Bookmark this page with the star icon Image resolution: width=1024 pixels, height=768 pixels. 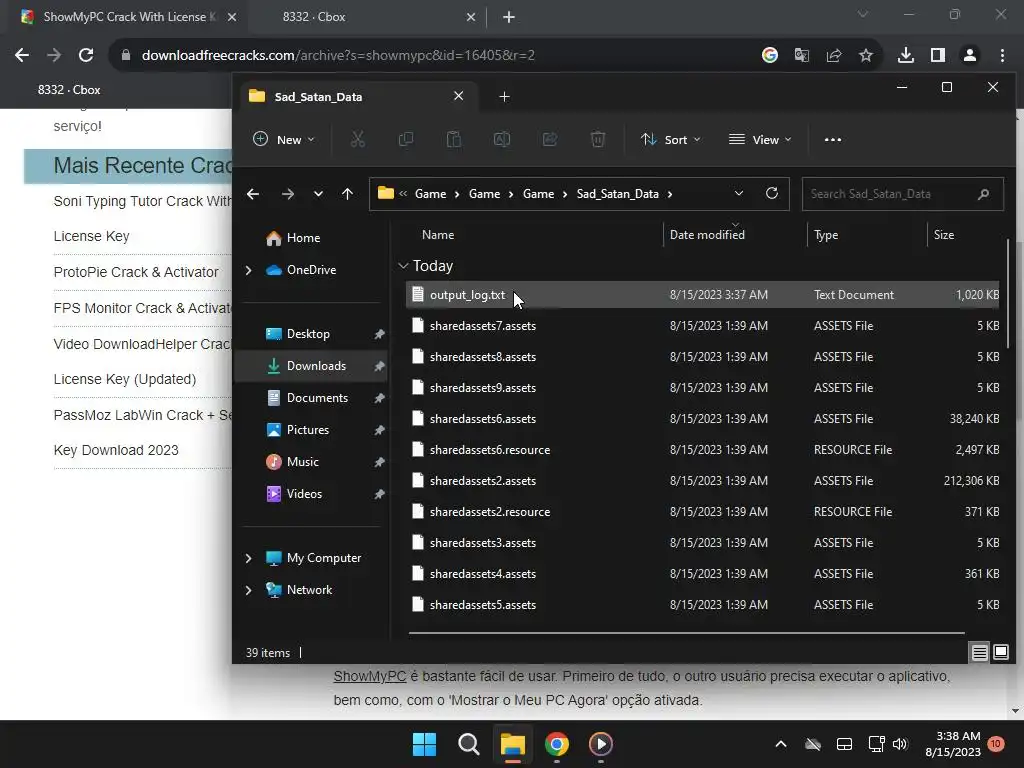866,56
